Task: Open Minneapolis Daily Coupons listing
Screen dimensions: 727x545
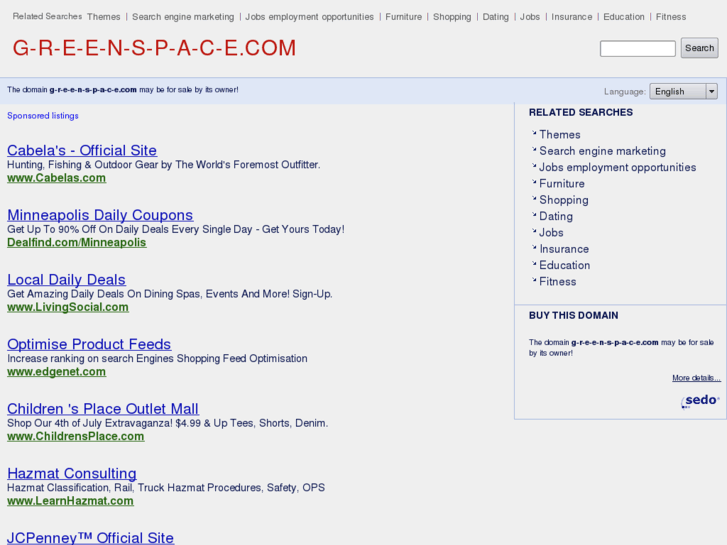Action: [100, 215]
